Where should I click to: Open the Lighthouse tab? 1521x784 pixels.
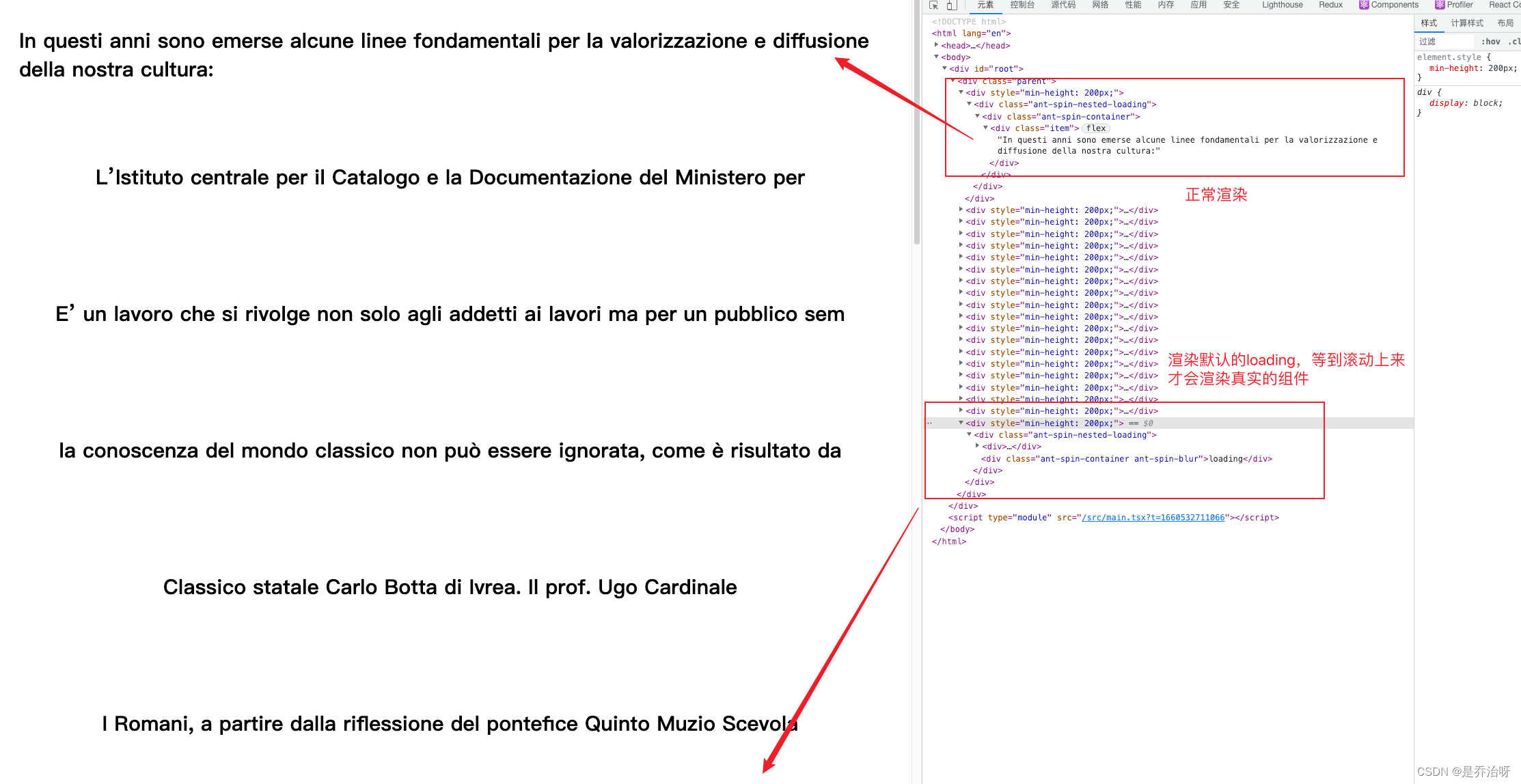pyautogui.click(x=1282, y=5)
